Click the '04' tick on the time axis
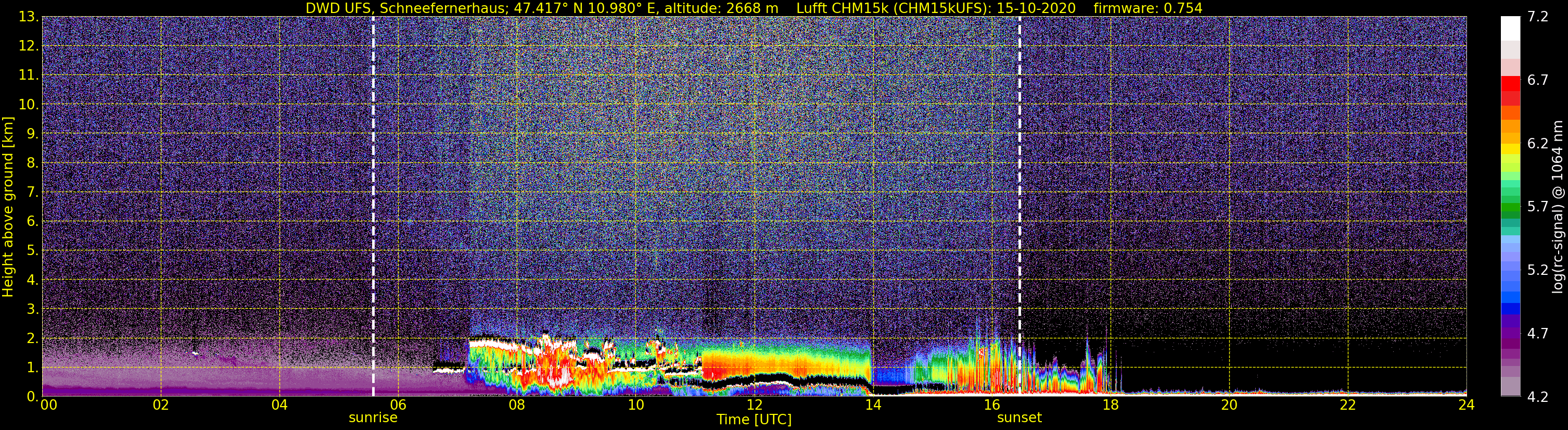This screenshot has width=1568, height=430. pos(279,405)
